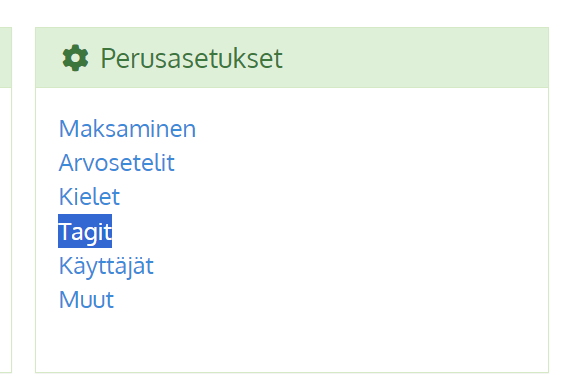The image size is (569, 374).
Task: Select the Kielet link
Action: point(89,197)
